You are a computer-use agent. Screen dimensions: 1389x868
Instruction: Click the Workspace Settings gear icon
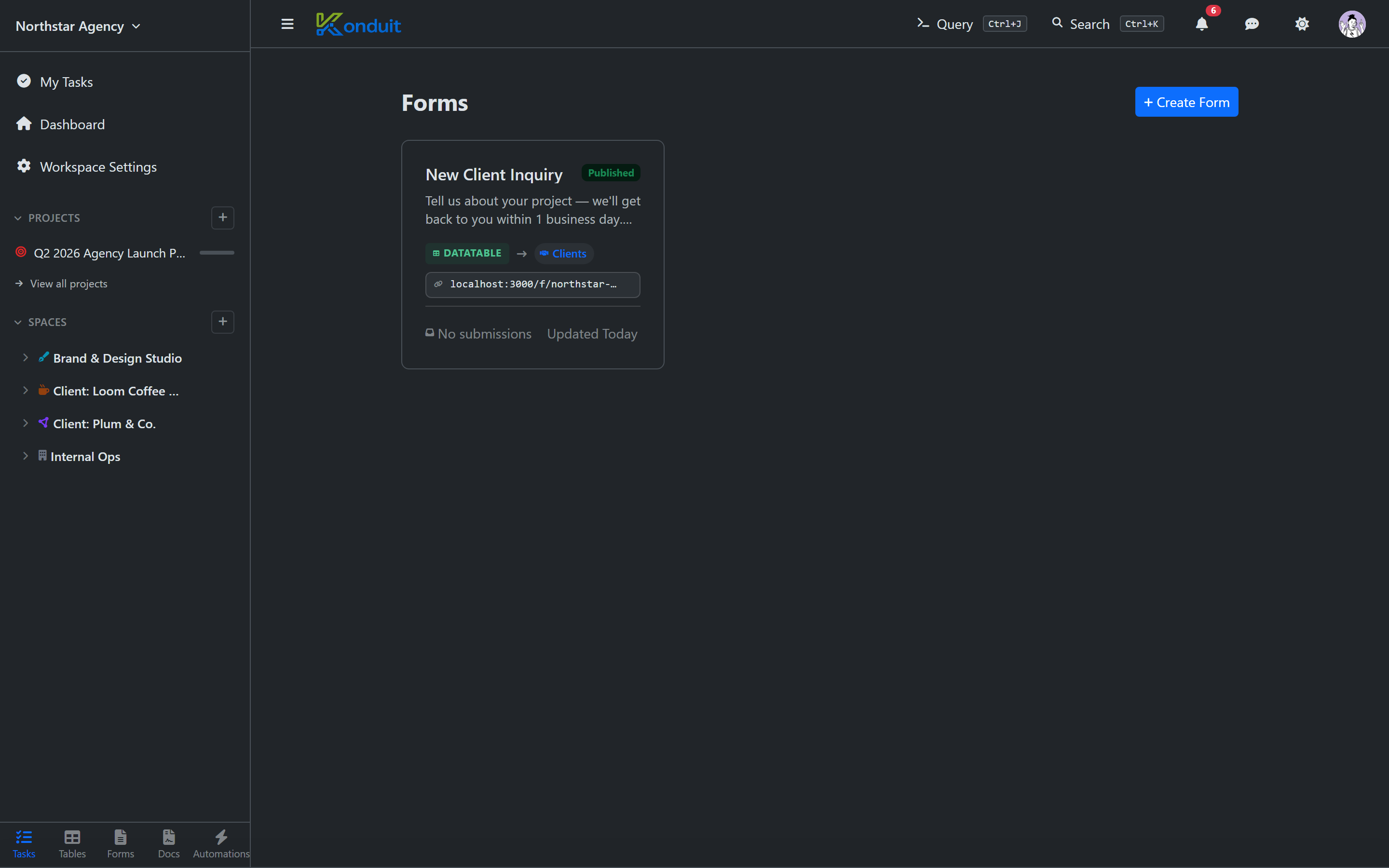point(24,166)
